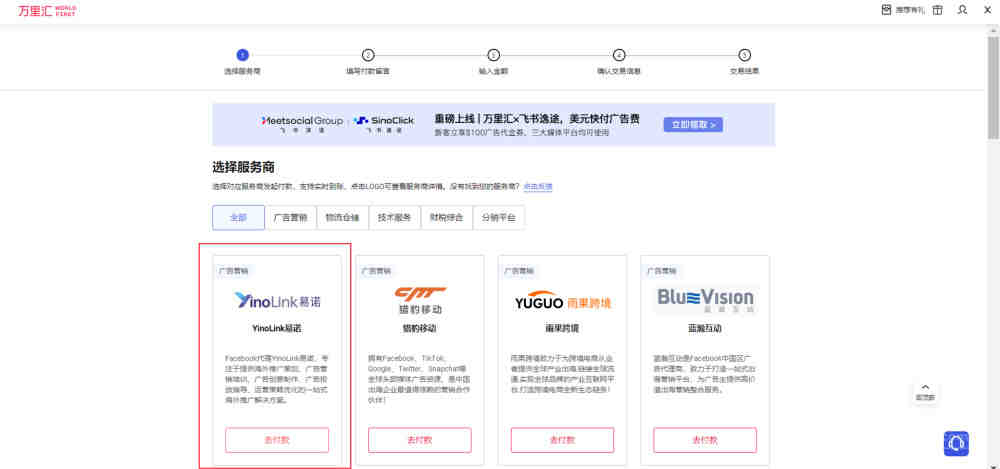Close the page with the X icon
The height and width of the screenshot is (469, 1000).
click(987, 10)
